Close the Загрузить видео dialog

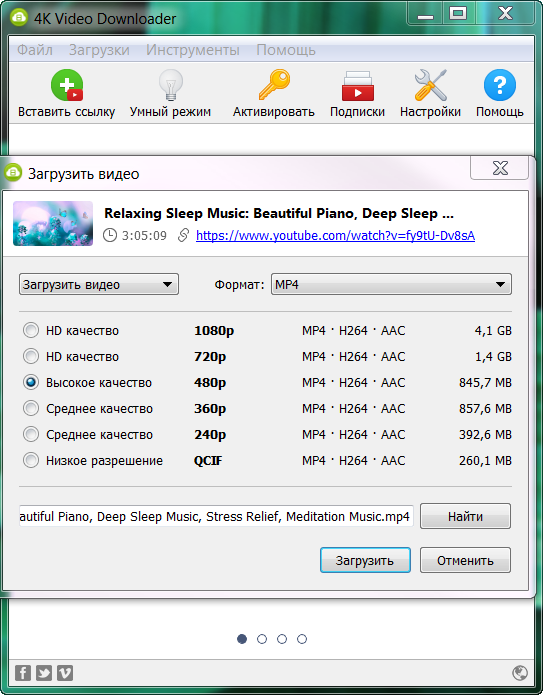[500, 168]
